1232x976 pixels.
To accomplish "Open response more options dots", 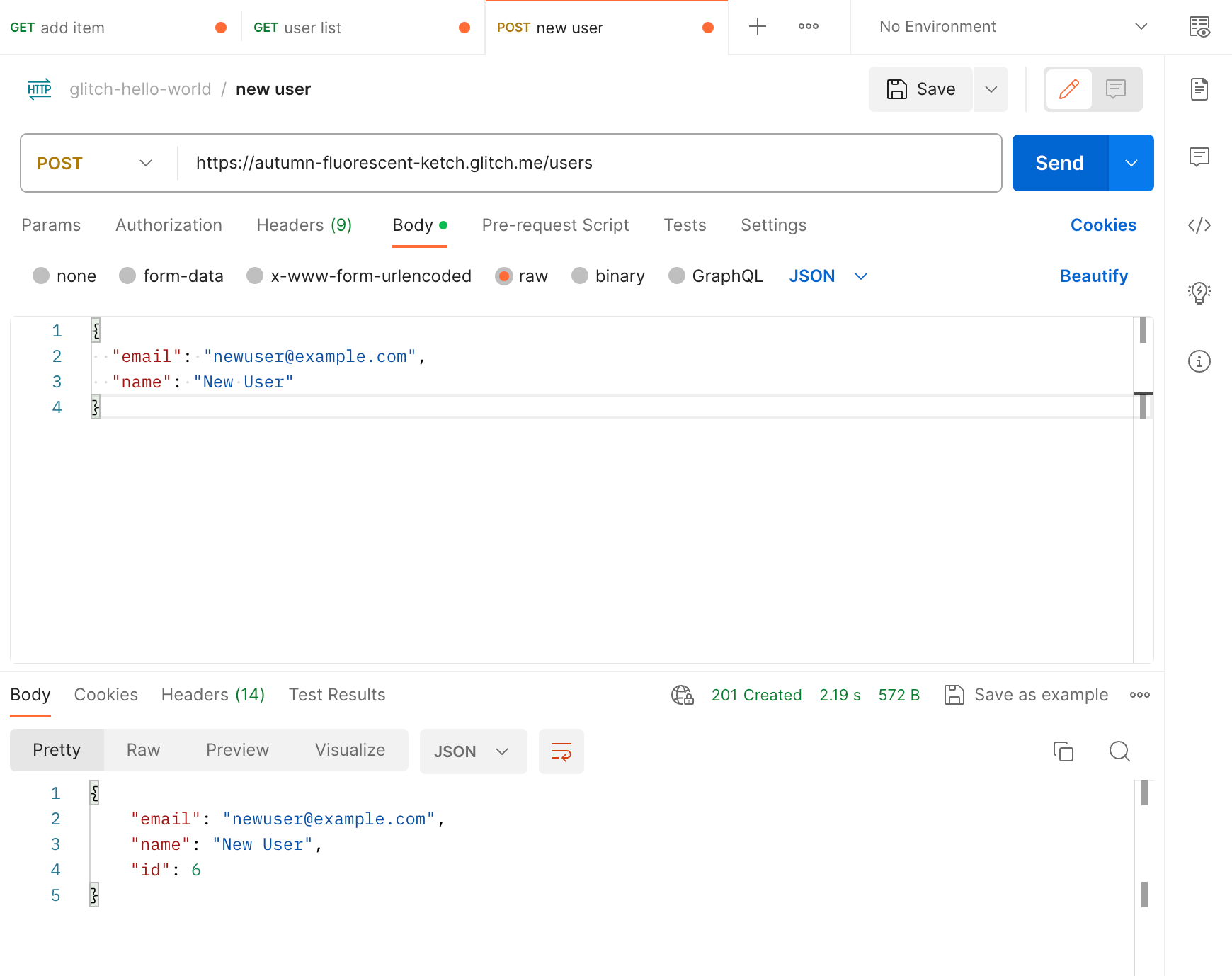I will coord(1140,695).
